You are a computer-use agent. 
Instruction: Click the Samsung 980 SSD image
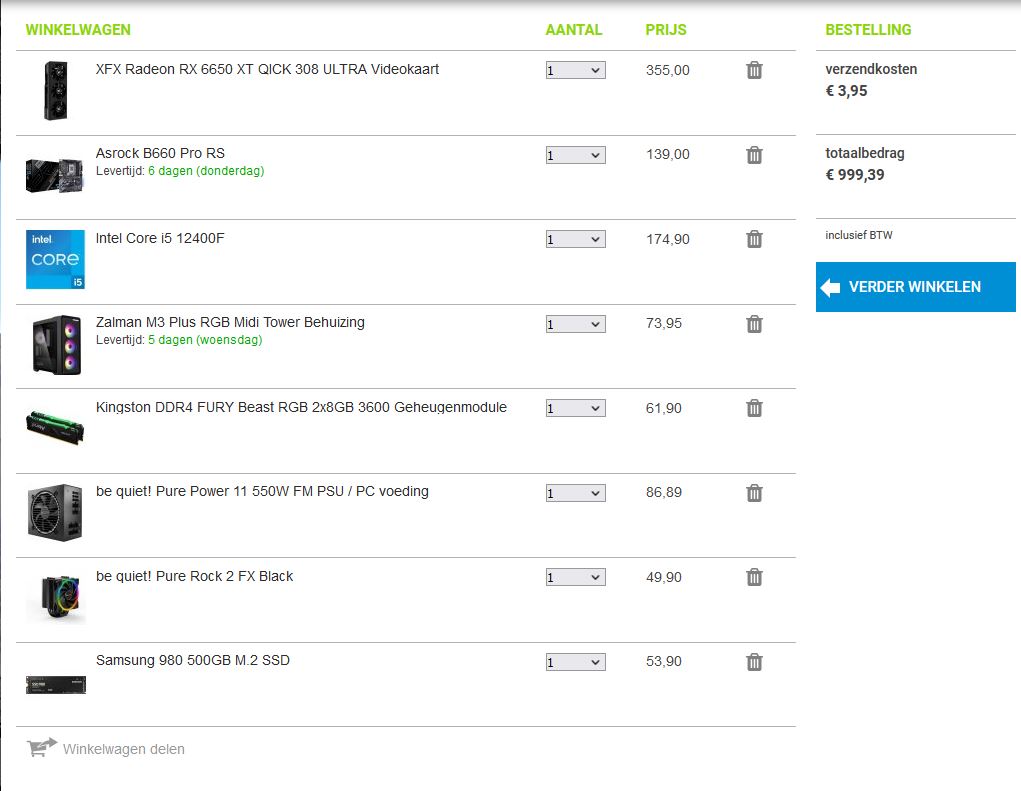(x=56, y=685)
